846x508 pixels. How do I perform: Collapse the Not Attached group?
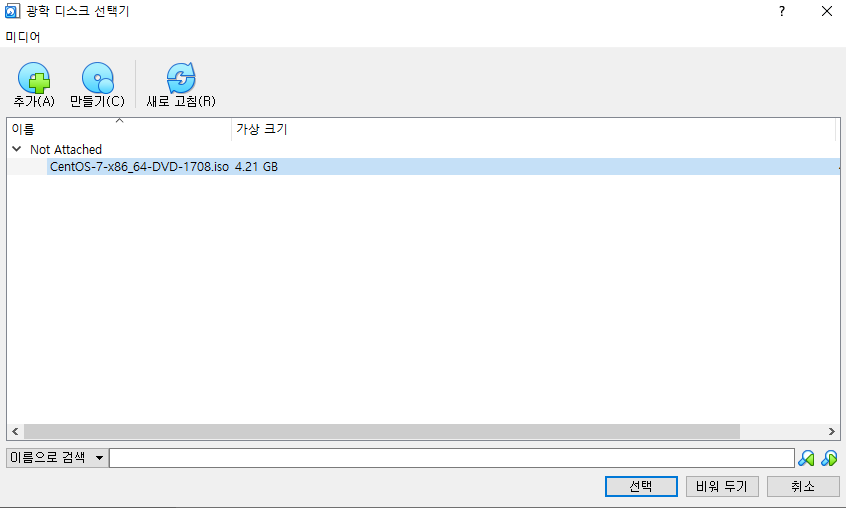click(17, 149)
